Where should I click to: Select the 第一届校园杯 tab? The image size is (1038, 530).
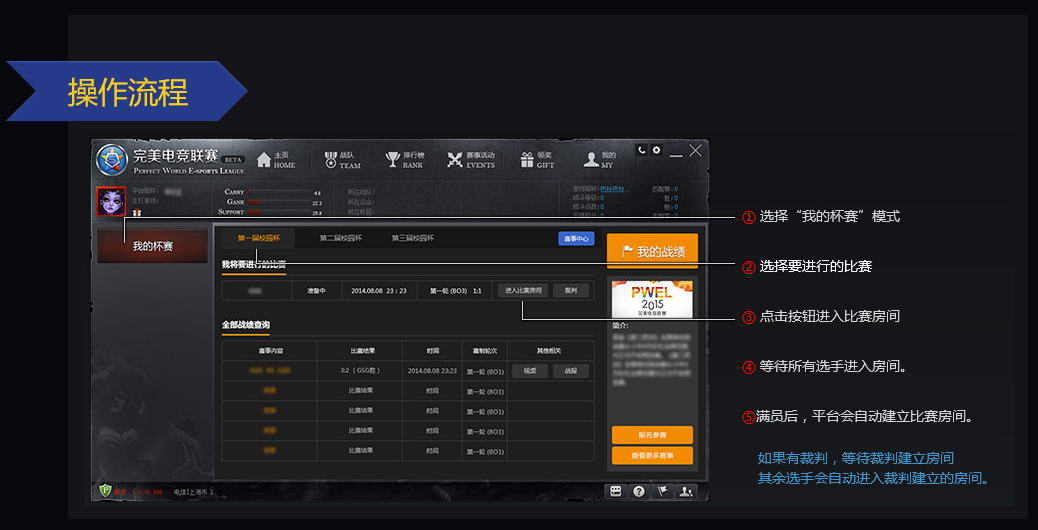point(259,238)
